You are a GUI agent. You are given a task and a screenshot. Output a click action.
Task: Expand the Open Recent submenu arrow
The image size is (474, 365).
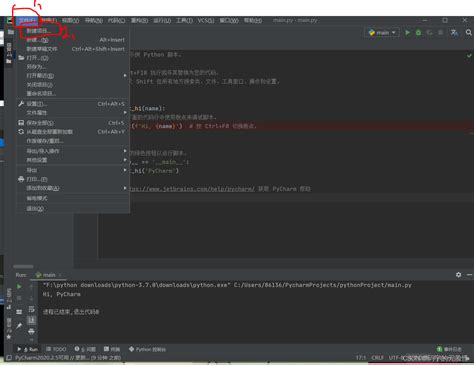point(125,76)
